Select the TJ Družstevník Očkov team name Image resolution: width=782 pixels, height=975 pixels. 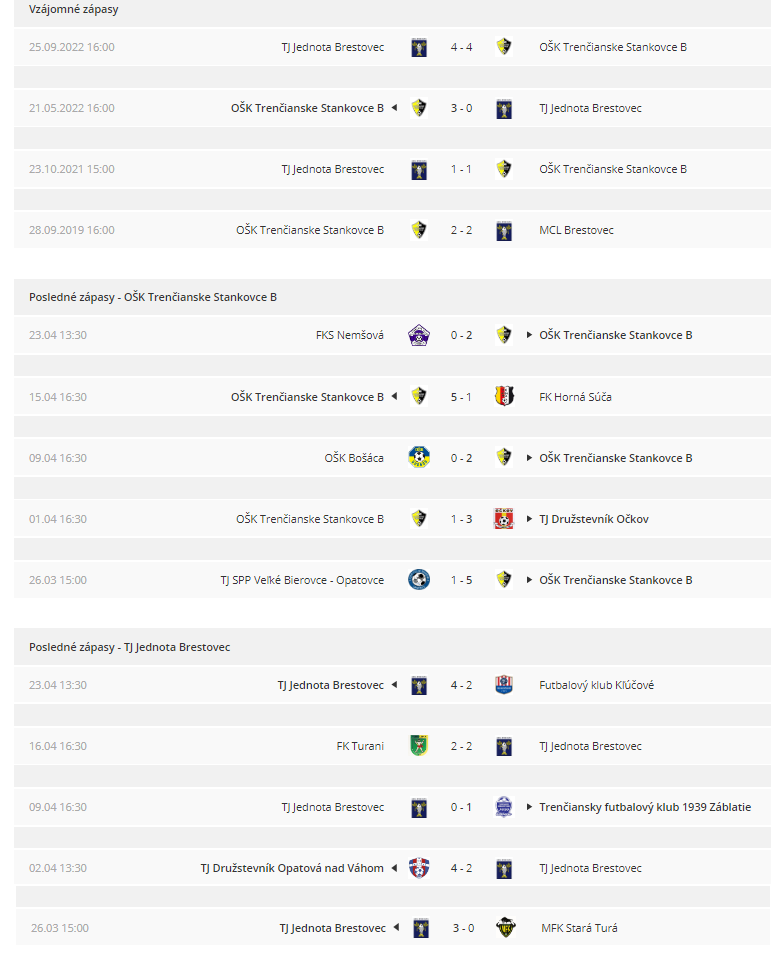[594, 519]
